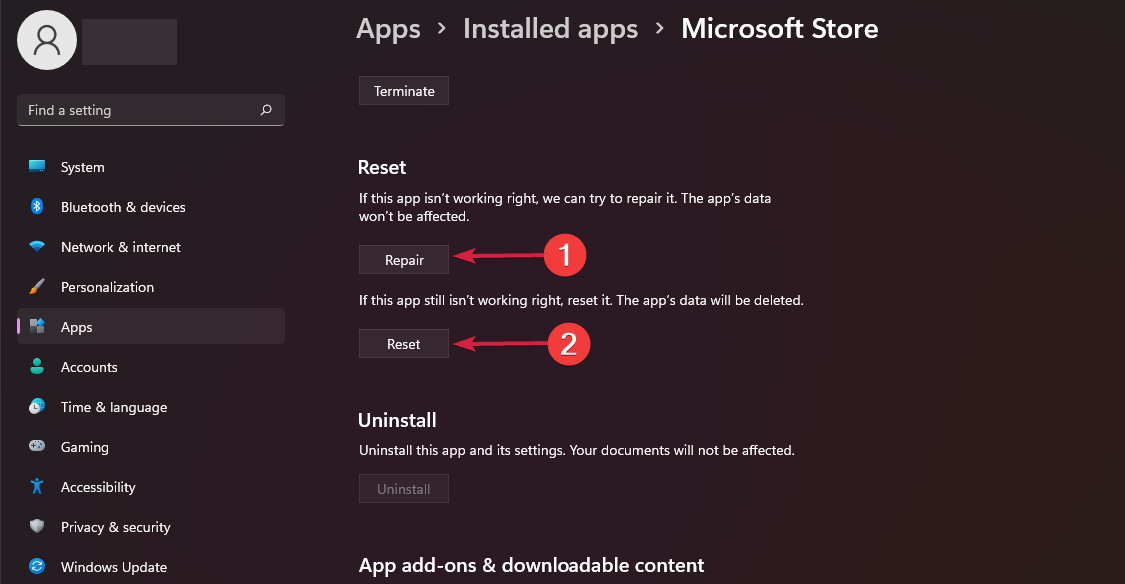This screenshot has width=1125, height=584.
Task: Click the user profile avatar
Action: [x=47, y=40]
